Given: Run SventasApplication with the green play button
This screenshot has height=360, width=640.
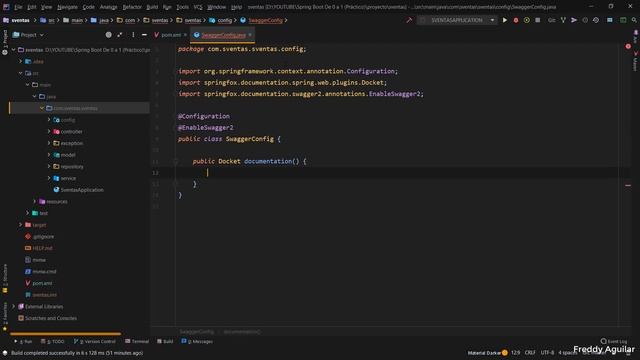Looking at the screenshot, I should (x=505, y=20).
